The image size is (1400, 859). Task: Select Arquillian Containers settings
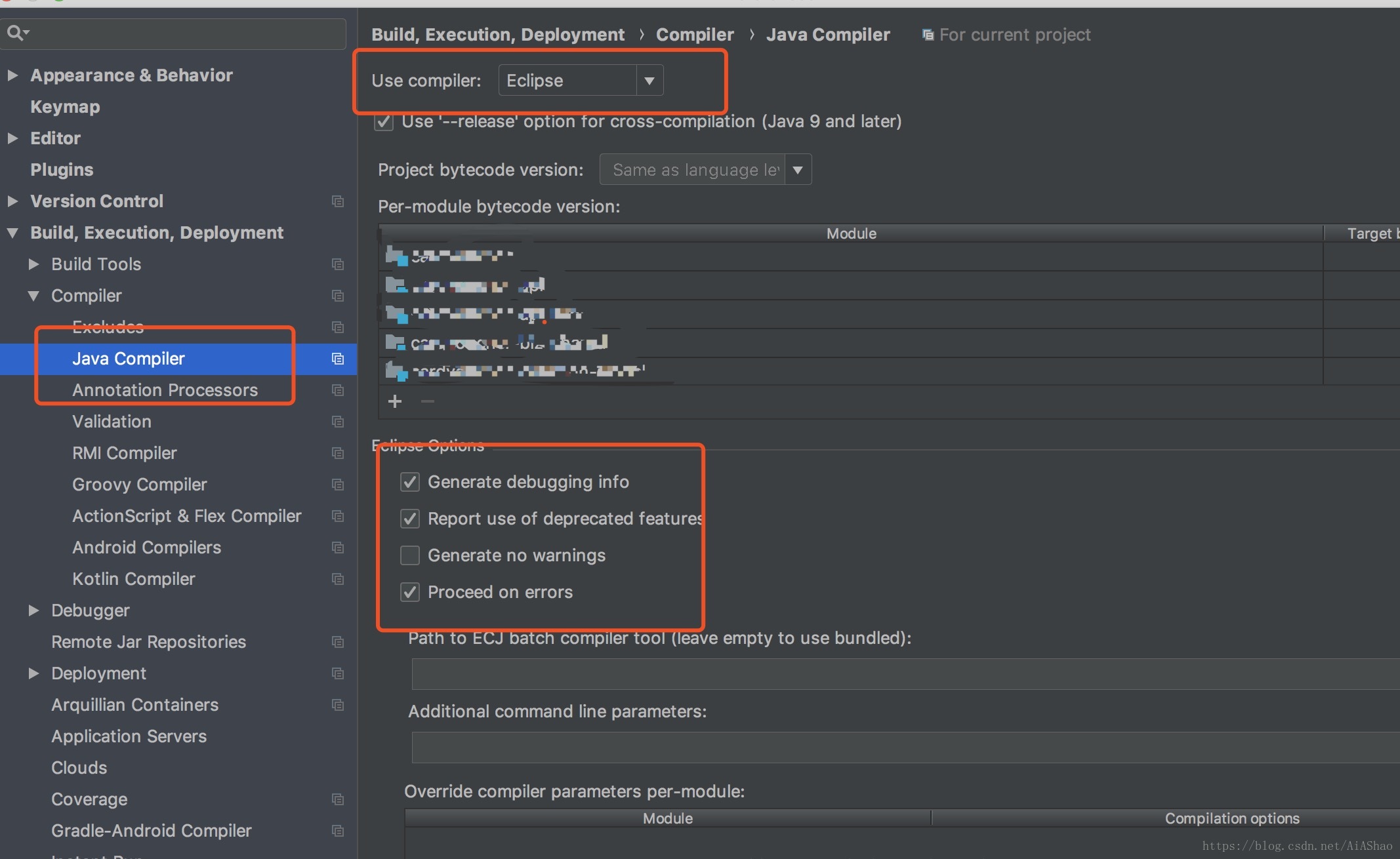pos(134,705)
